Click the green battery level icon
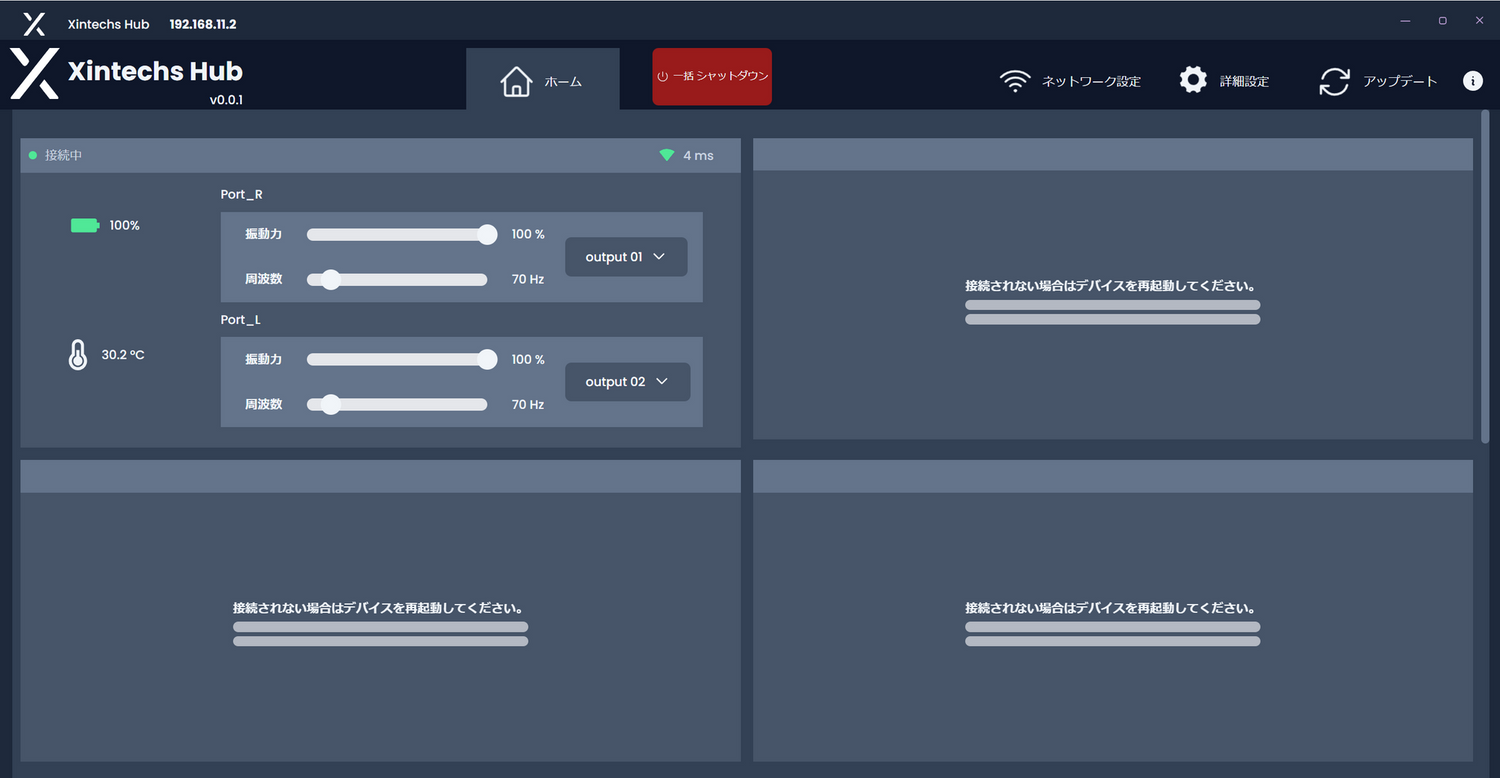 point(85,226)
